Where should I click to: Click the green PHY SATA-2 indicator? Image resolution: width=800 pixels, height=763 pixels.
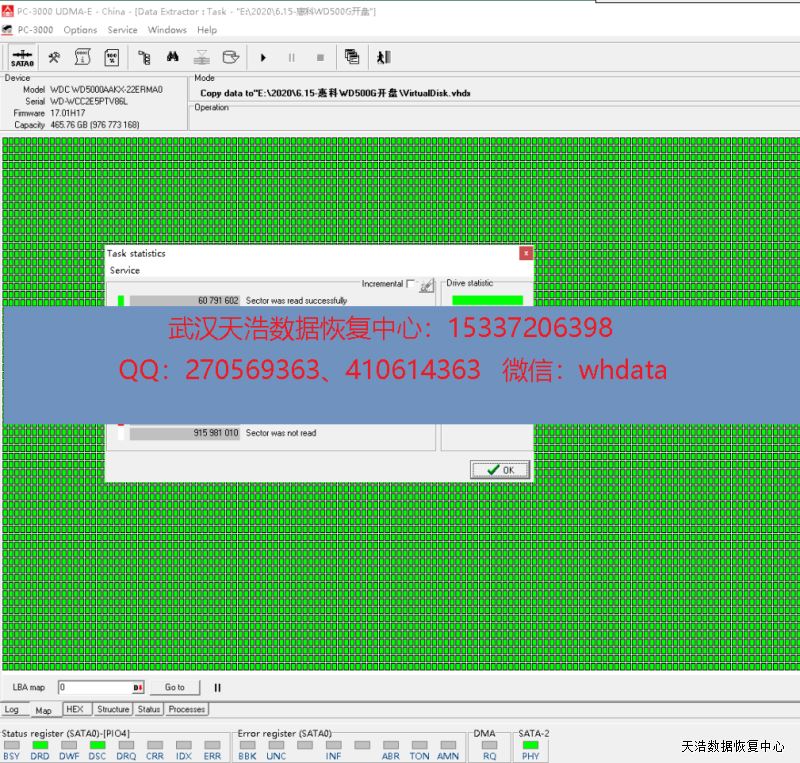pyautogui.click(x=530, y=745)
